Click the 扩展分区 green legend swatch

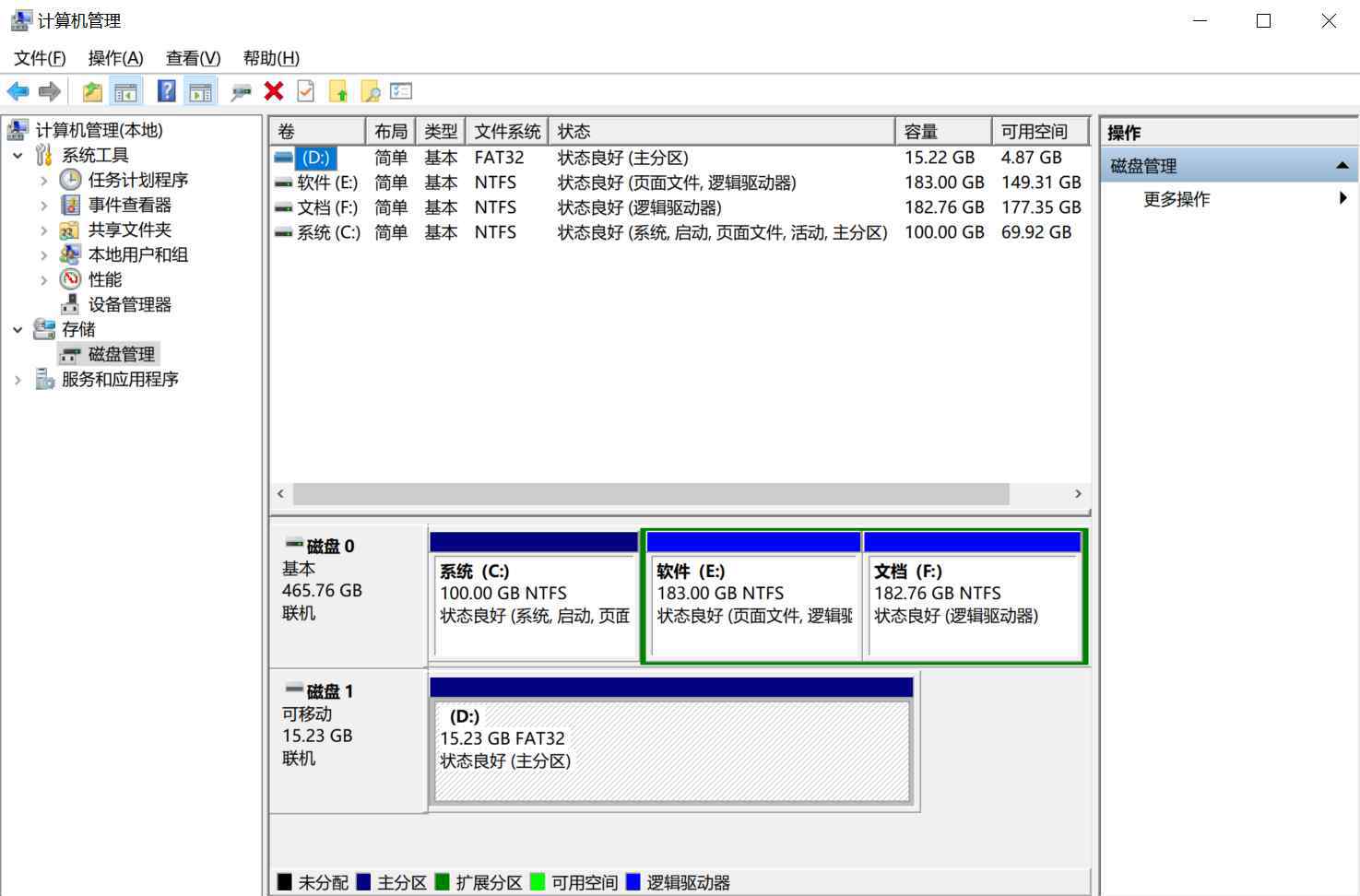point(442,882)
